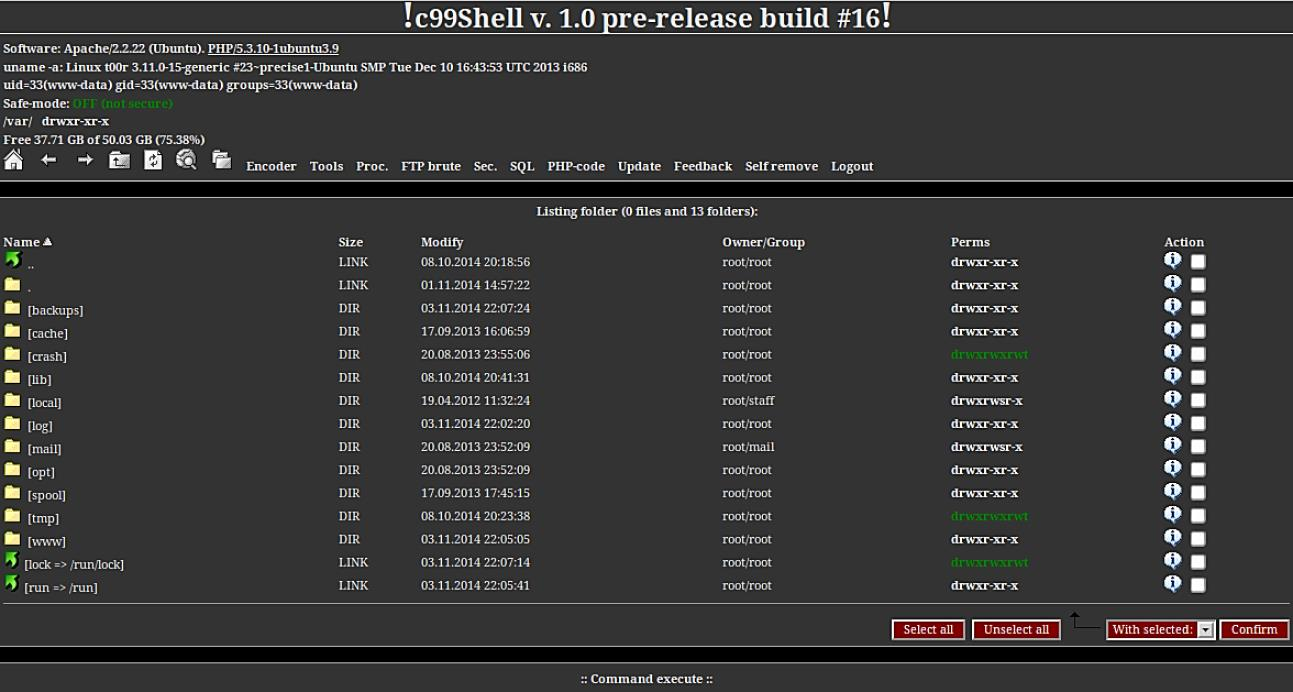The width and height of the screenshot is (1293, 692).
Task: Click the green link icon beside lock
Action: [x=11, y=561]
